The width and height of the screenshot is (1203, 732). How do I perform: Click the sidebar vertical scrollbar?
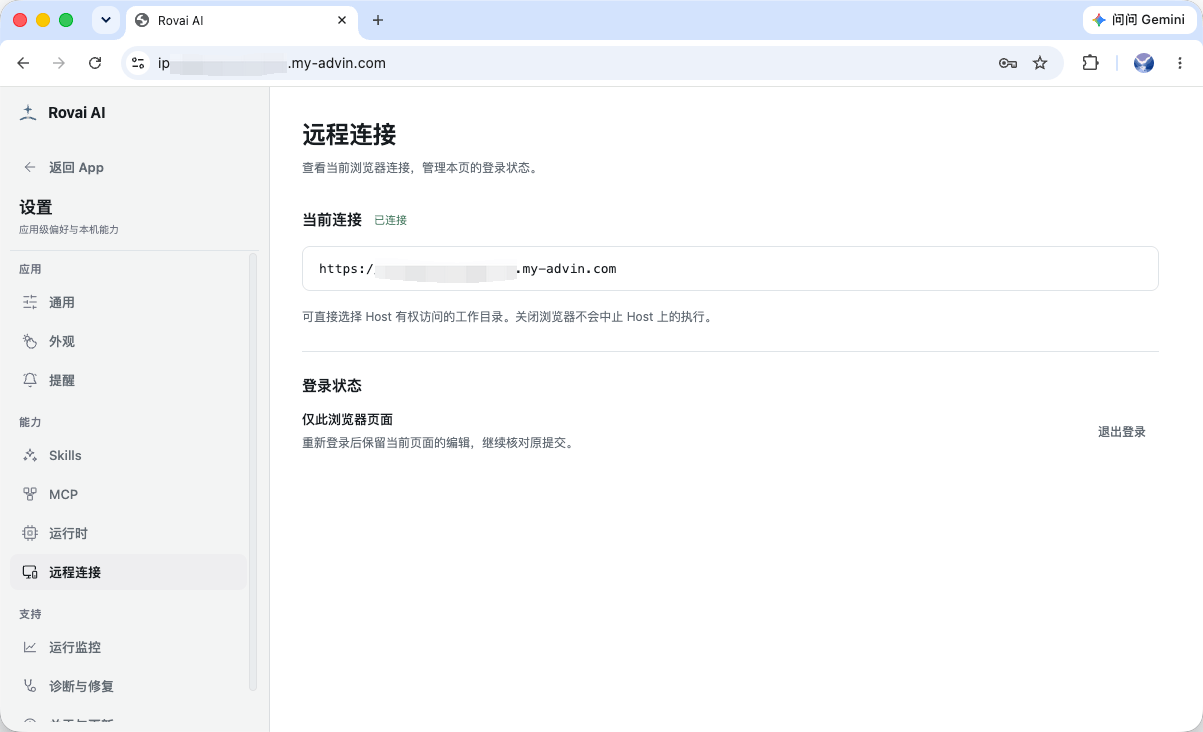(253, 470)
